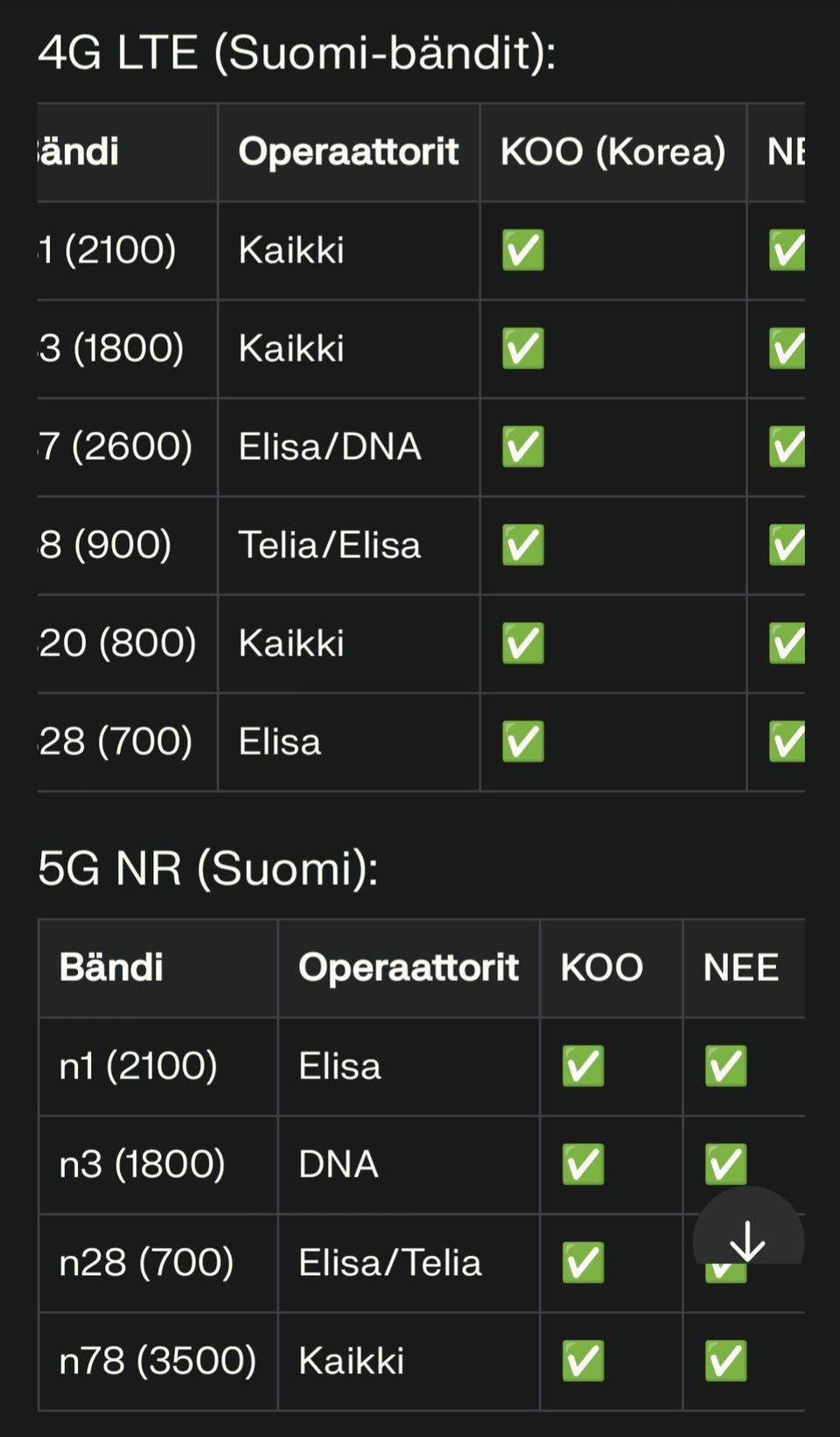Click NEE checkmark in n3 (1800) row

(x=725, y=1162)
